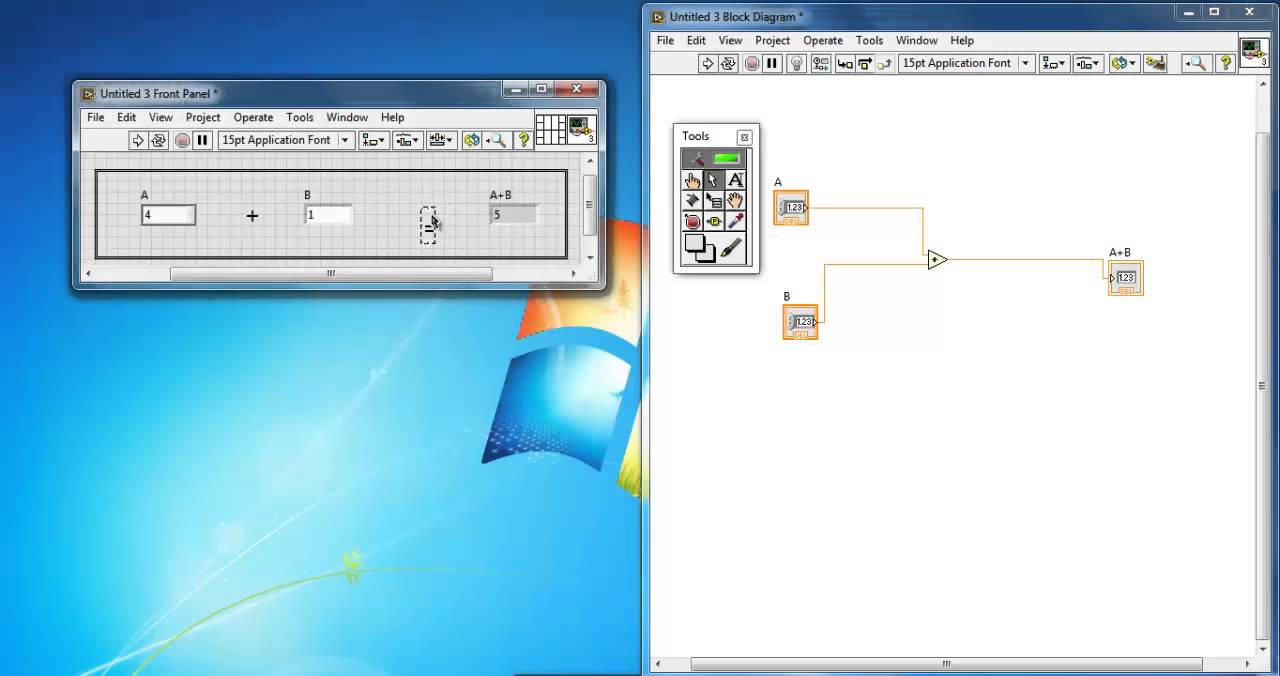Open Tools menu in Block Diagram window
1280x676 pixels.
[869, 41]
